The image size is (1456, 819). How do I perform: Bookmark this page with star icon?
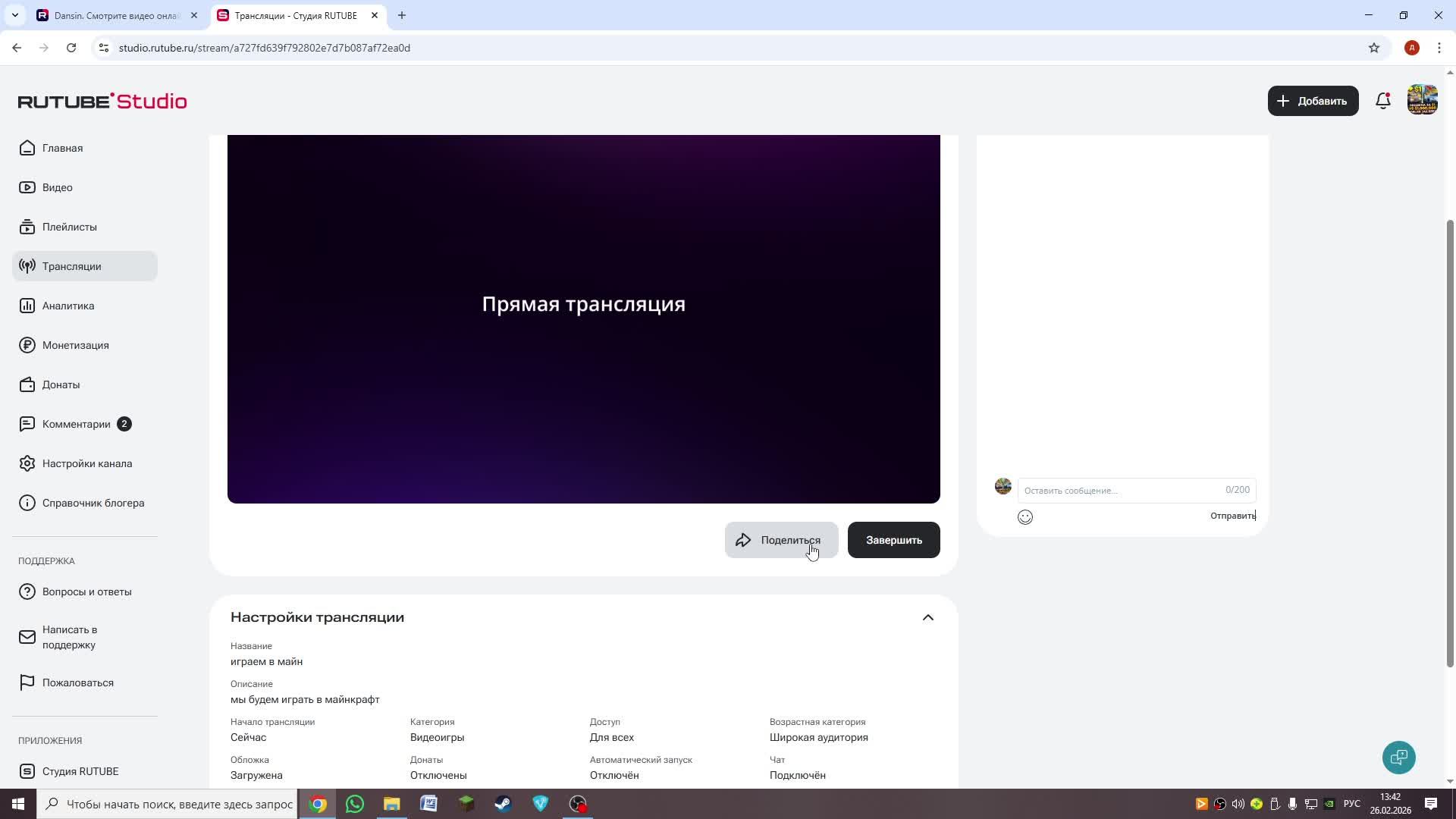[1374, 48]
